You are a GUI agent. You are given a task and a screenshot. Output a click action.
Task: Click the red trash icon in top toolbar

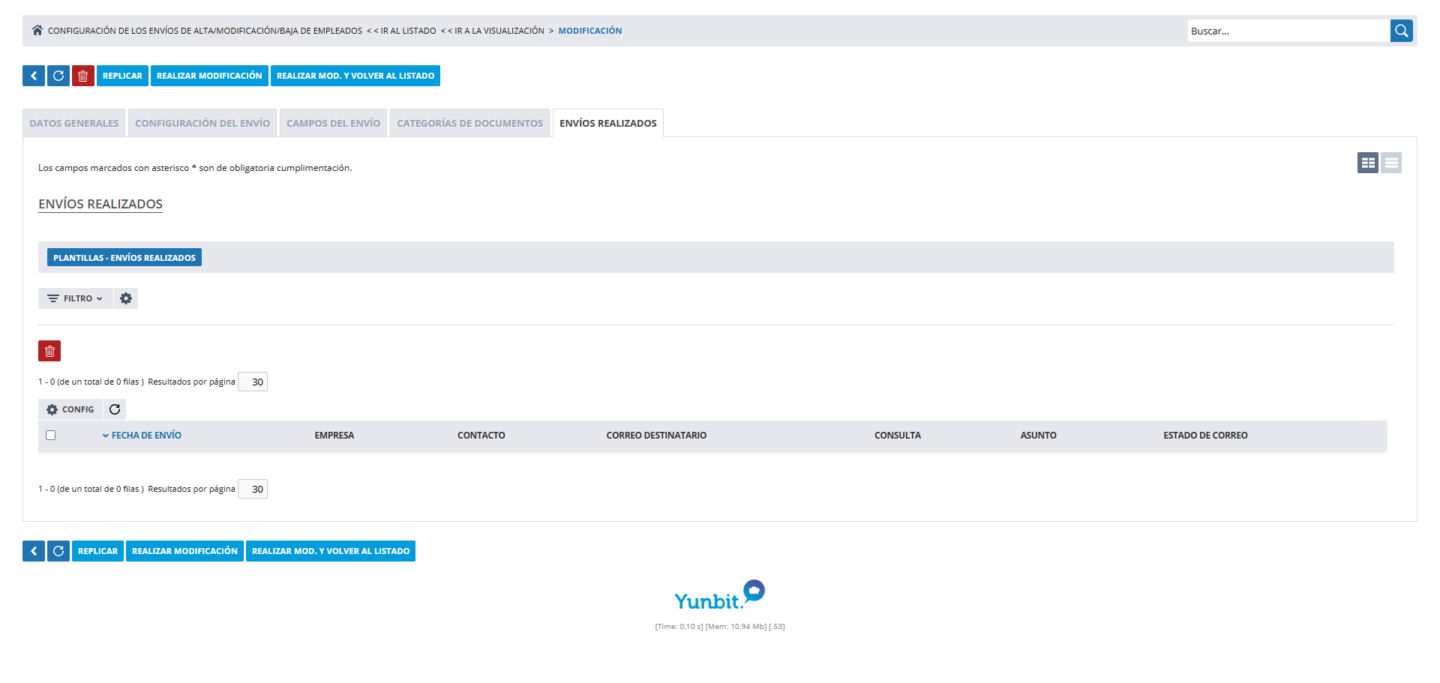[x=83, y=76]
